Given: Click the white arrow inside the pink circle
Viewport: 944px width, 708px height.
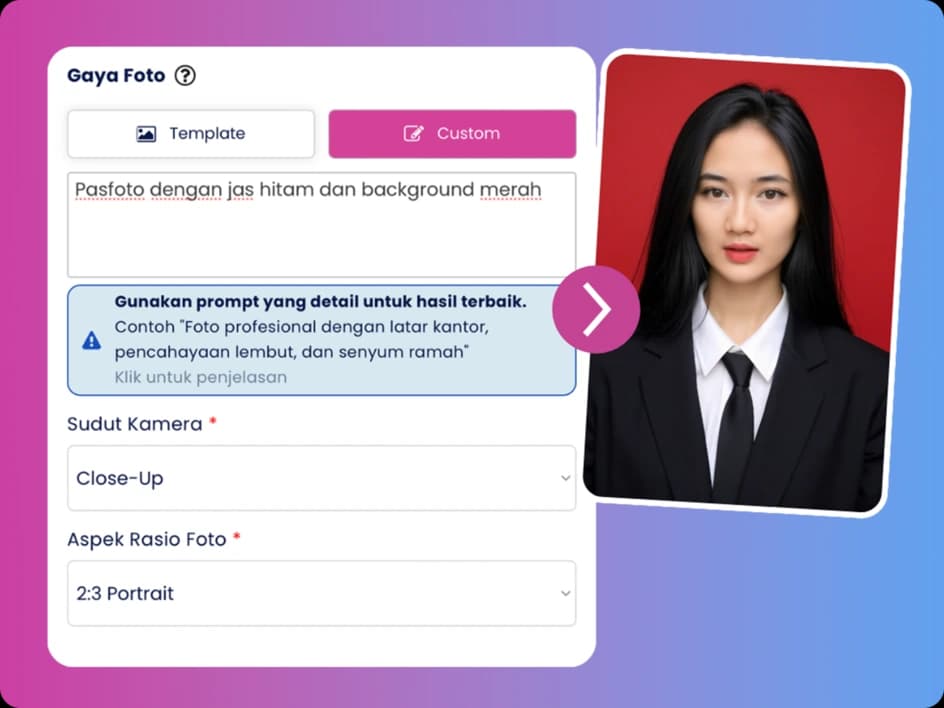Looking at the screenshot, I should pyautogui.click(x=596, y=309).
